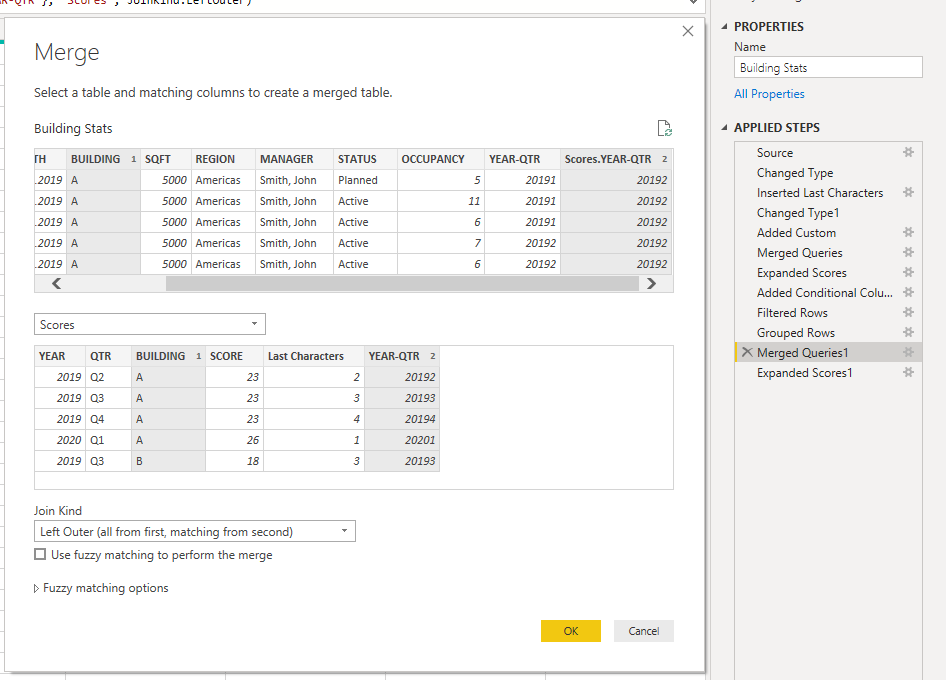Open gear icon for Merged Queries1 step
The width and height of the screenshot is (946, 680).
point(908,352)
